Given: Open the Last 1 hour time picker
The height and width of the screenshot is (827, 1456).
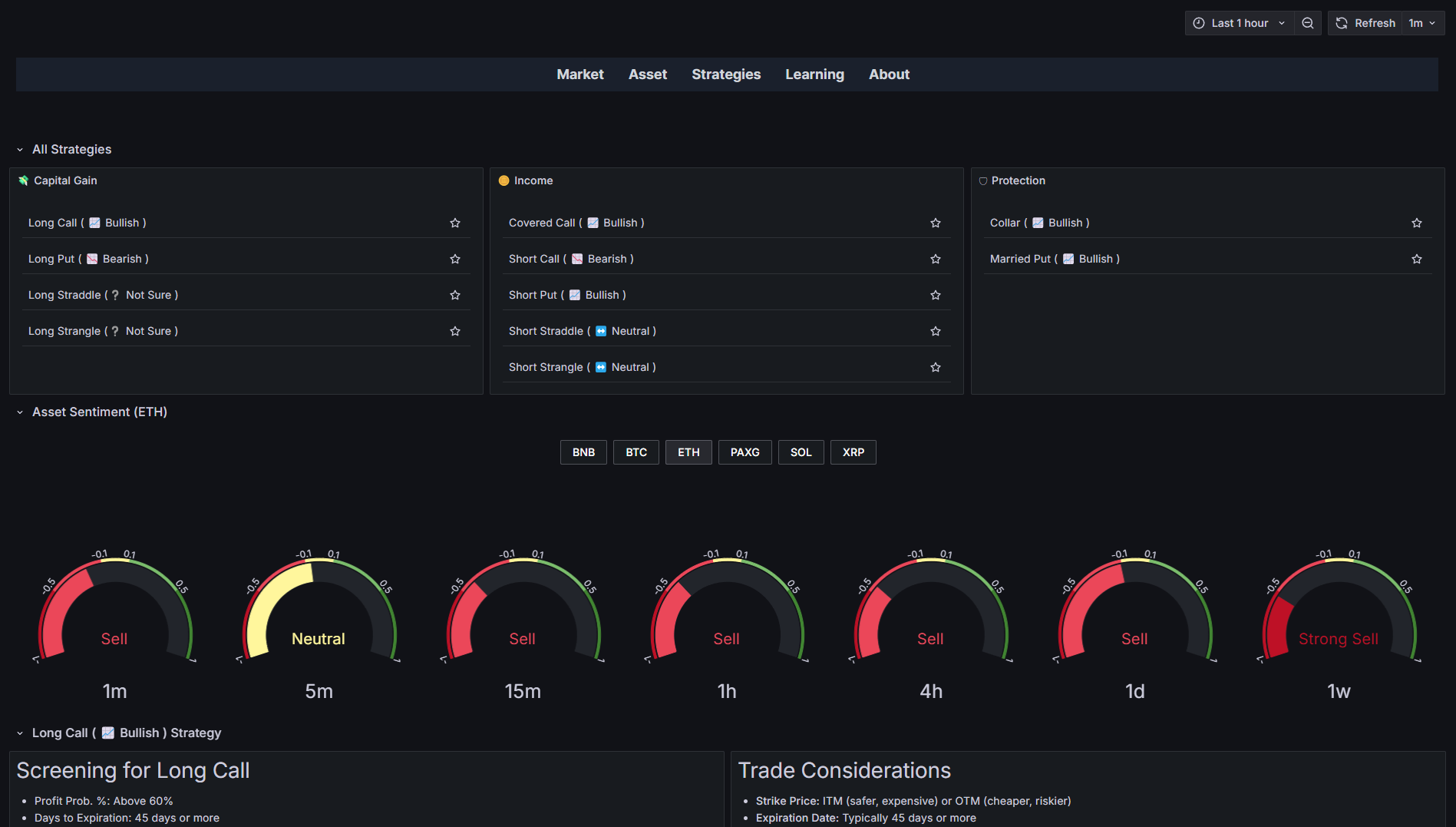Looking at the screenshot, I should coord(1239,23).
